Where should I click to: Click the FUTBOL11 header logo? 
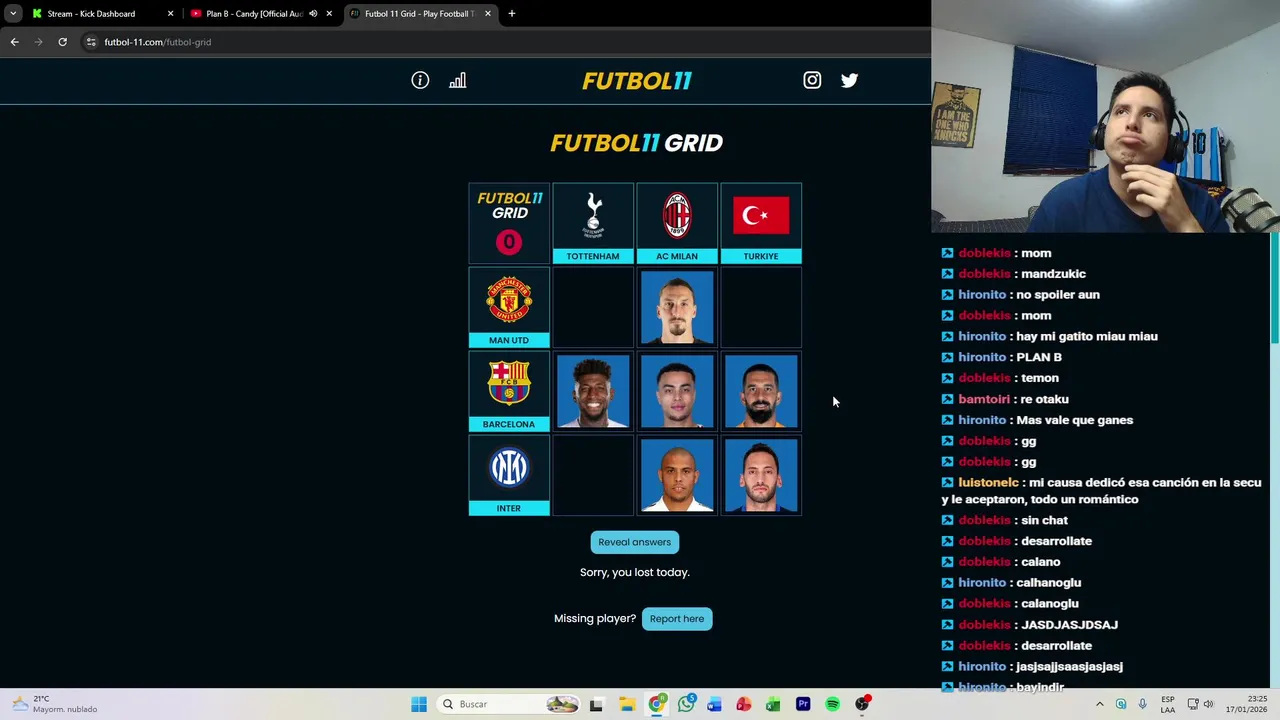click(637, 81)
